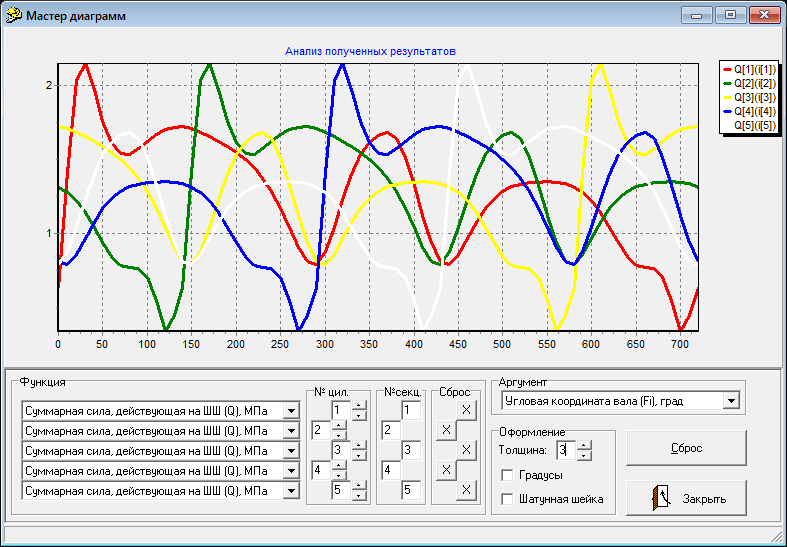The width and height of the screenshot is (787, 547).
Task: Click the Мастер диаграмм title bar app icon
Action: coord(14,16)
